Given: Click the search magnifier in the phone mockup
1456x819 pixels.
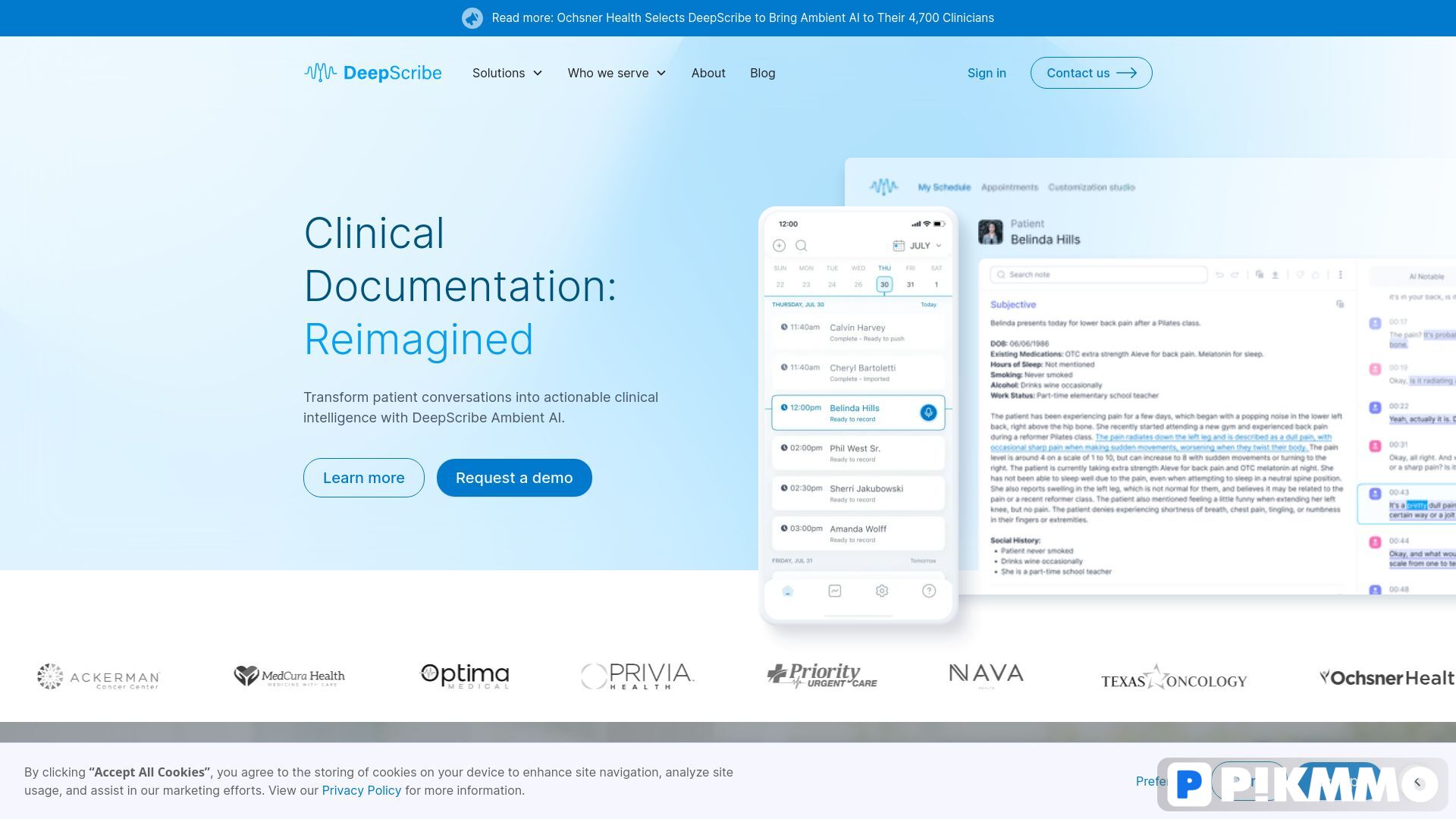Looking at the screenshot, I should [801, 246].
